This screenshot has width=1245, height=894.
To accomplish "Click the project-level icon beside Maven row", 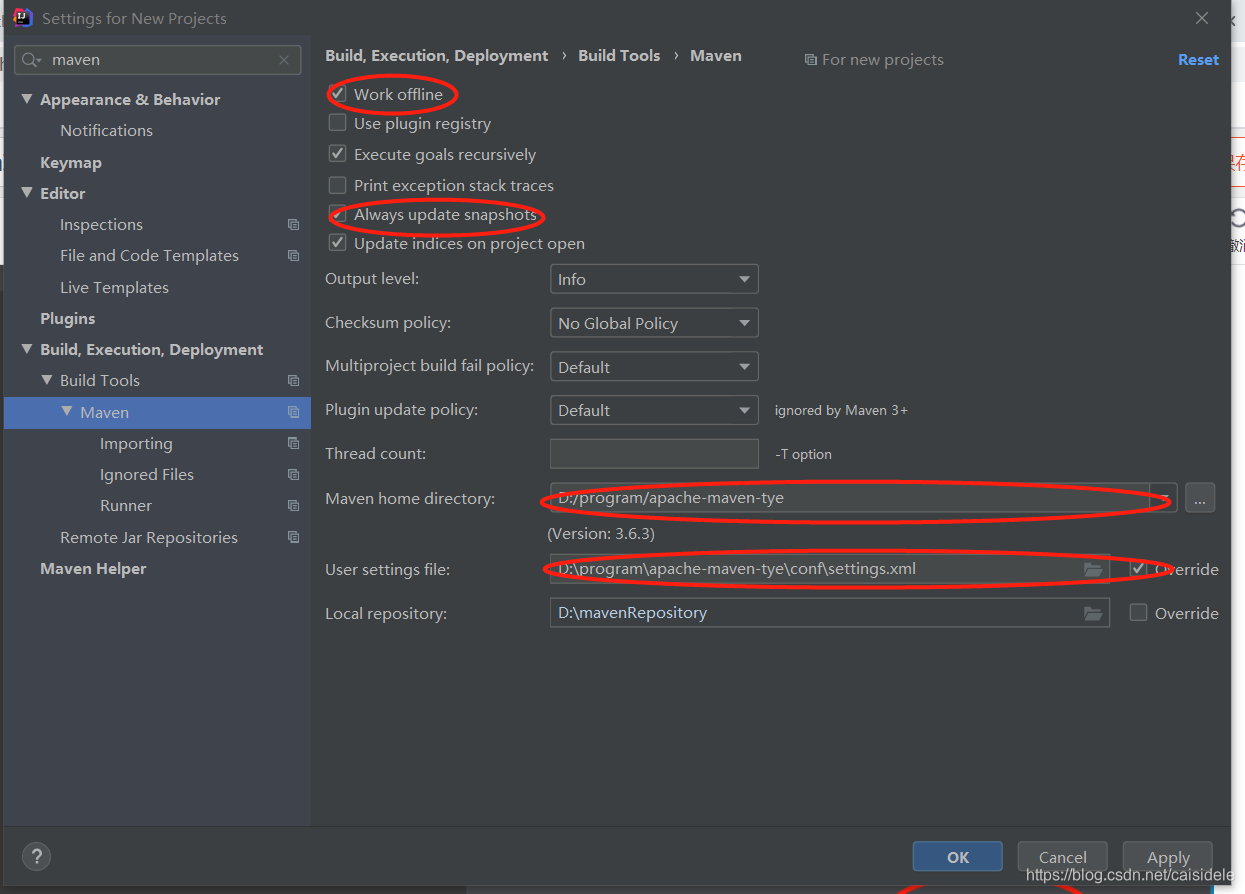I will [293, 412].
